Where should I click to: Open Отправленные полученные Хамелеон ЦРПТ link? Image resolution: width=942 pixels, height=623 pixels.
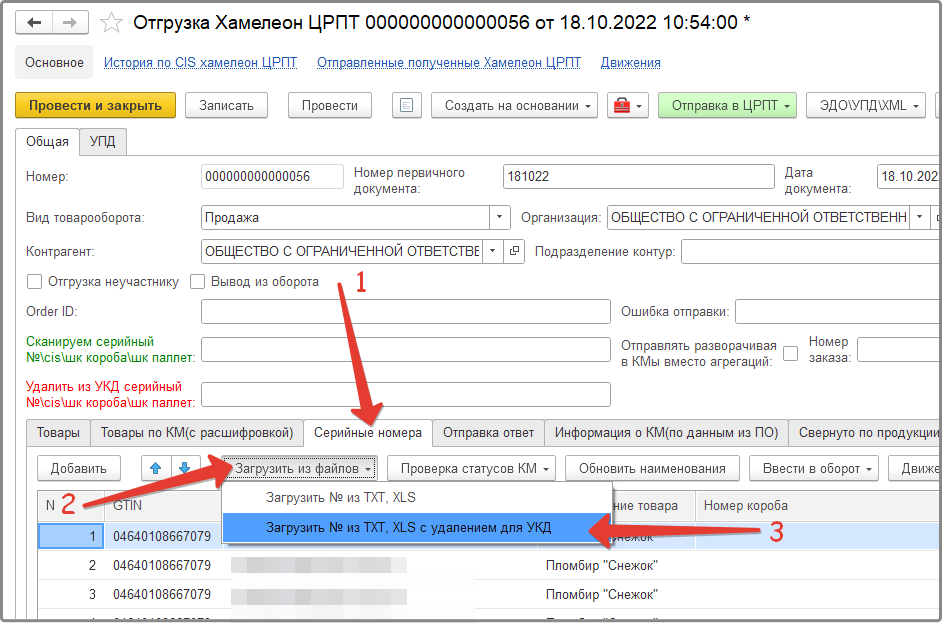point(449,62)
